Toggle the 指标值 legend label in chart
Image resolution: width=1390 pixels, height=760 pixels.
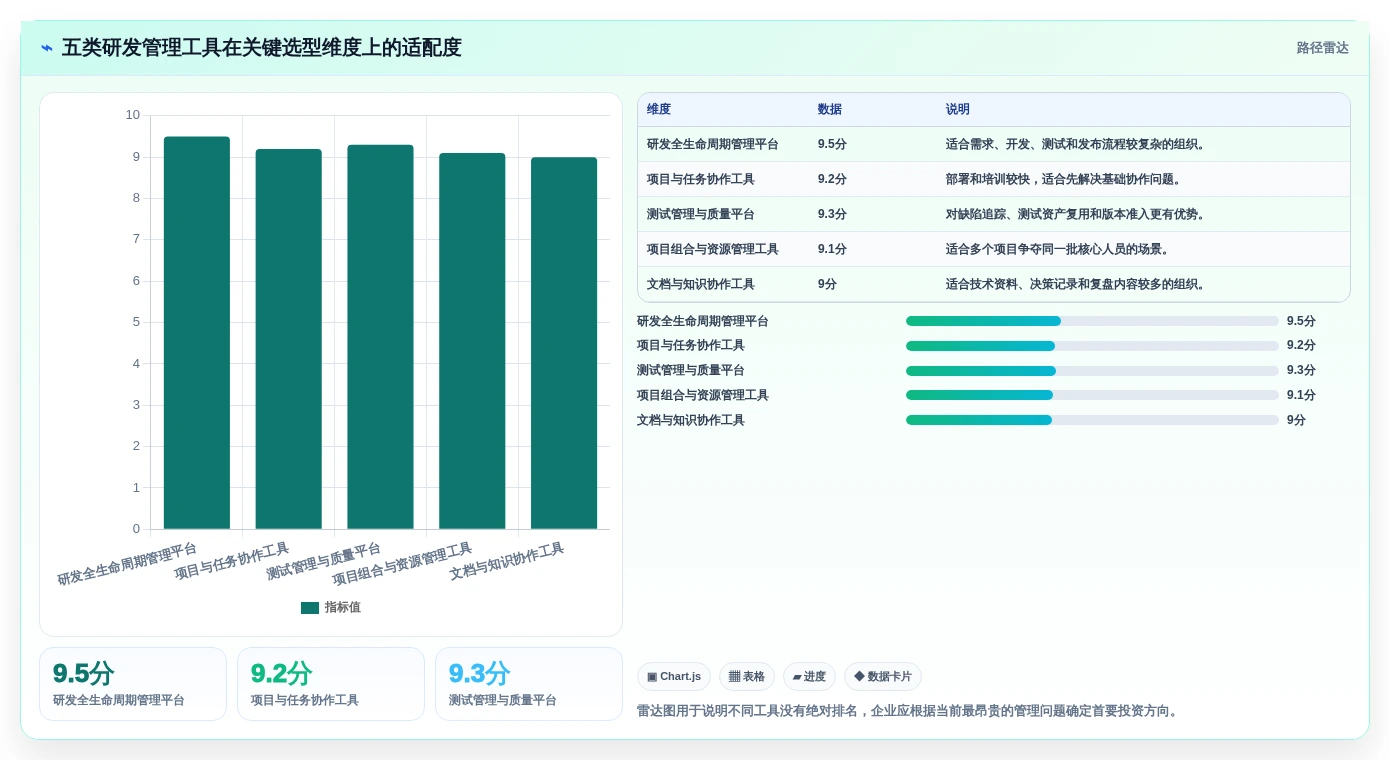click(x=343, y=608)
